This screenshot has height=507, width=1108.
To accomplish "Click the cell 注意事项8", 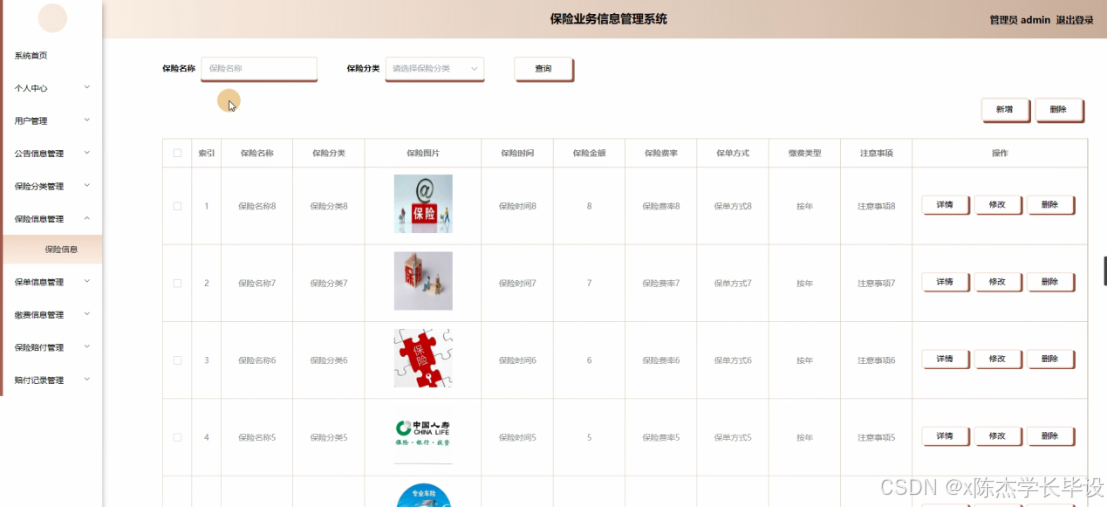I will [876, 206].
